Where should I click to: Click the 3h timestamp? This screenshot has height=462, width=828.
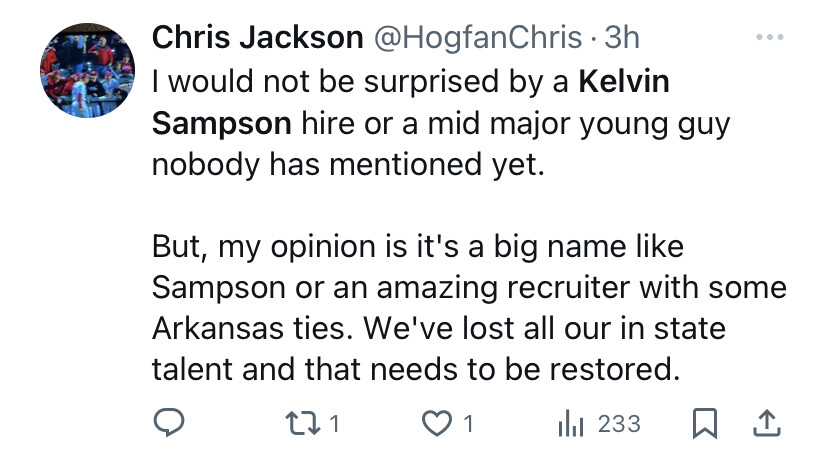click(x=622, y=38)
